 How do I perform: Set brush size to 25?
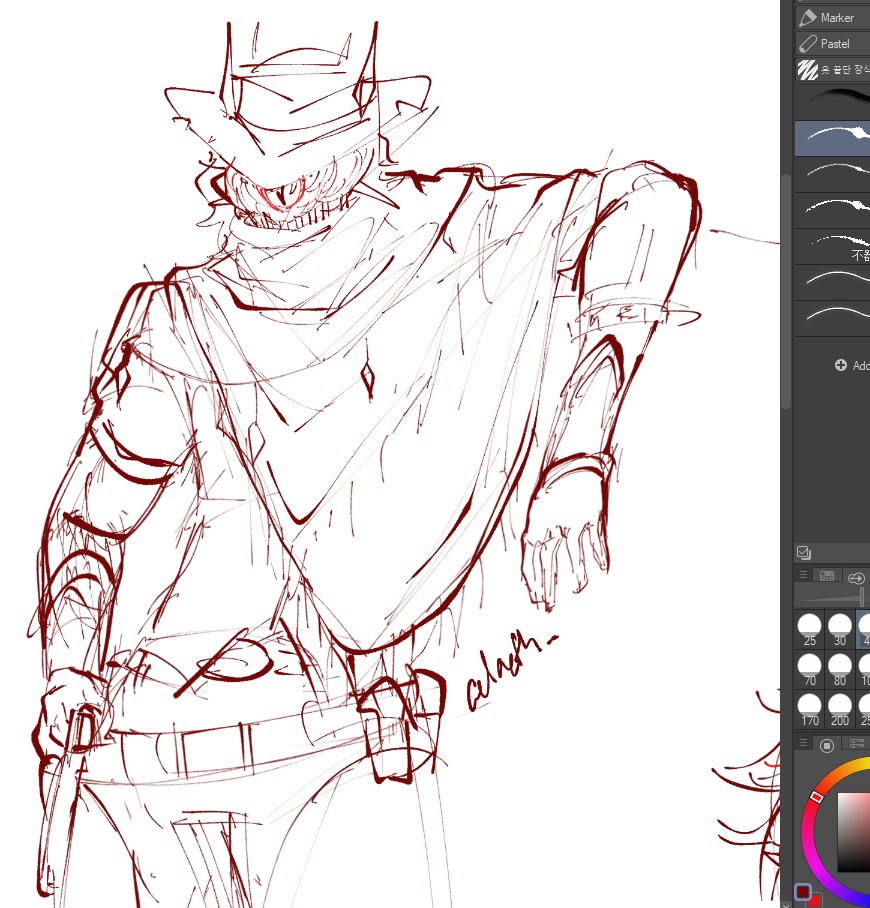[809, 631]
